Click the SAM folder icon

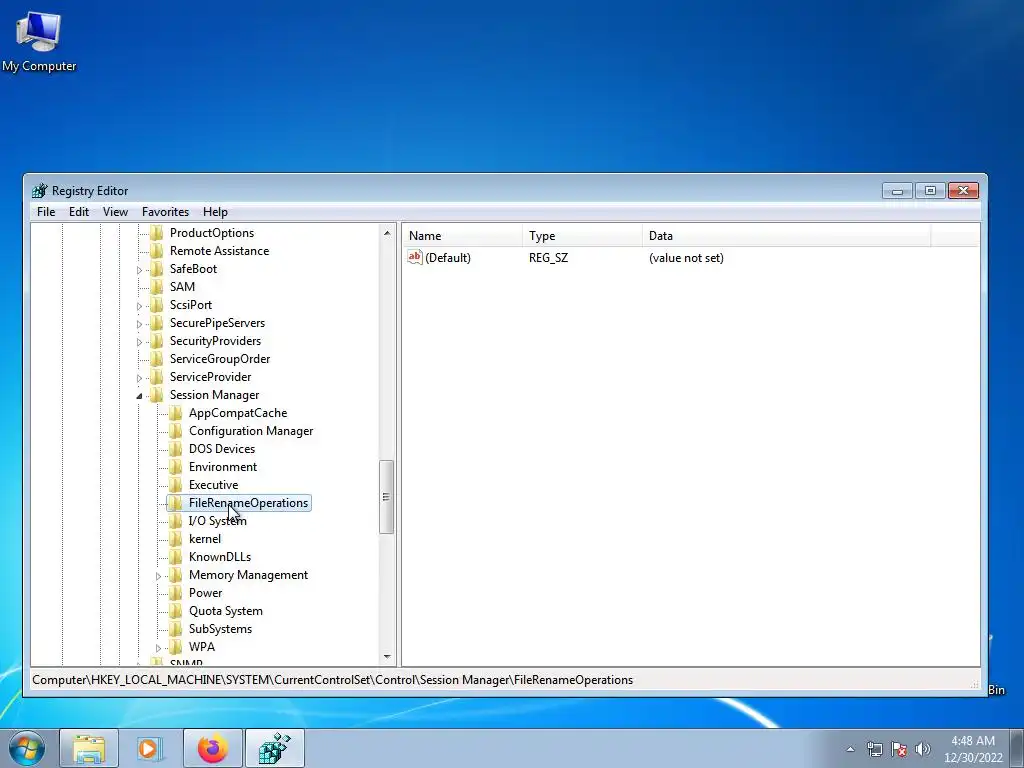click(157, 287)
